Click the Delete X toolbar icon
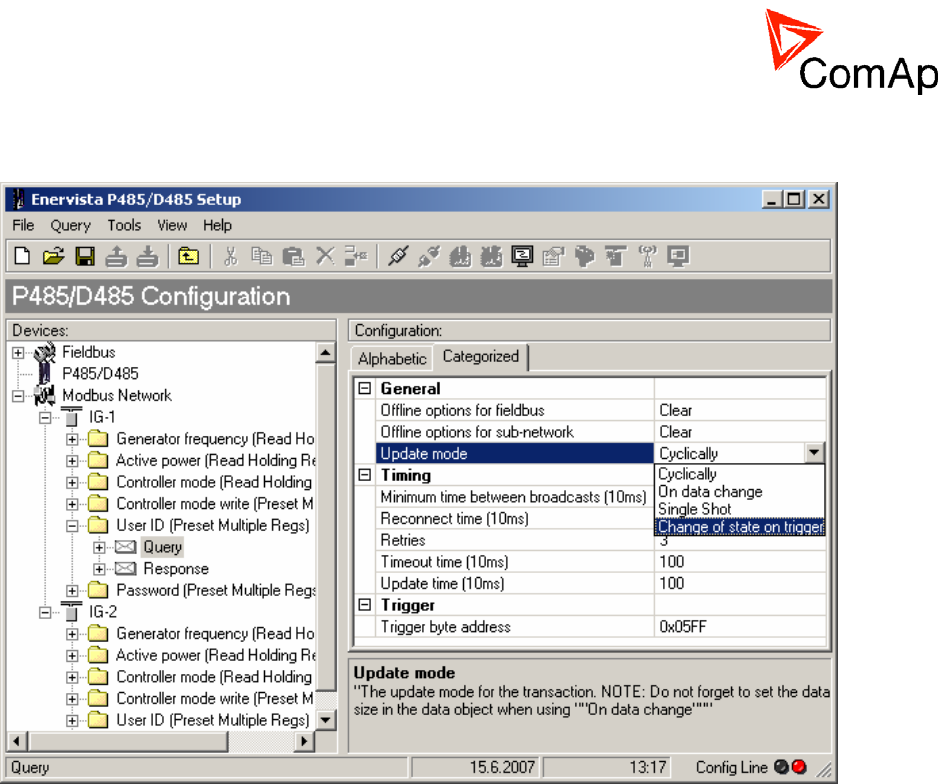Viewport: 938px width, 784px height. pyautogui.click(x=325, y=256)
